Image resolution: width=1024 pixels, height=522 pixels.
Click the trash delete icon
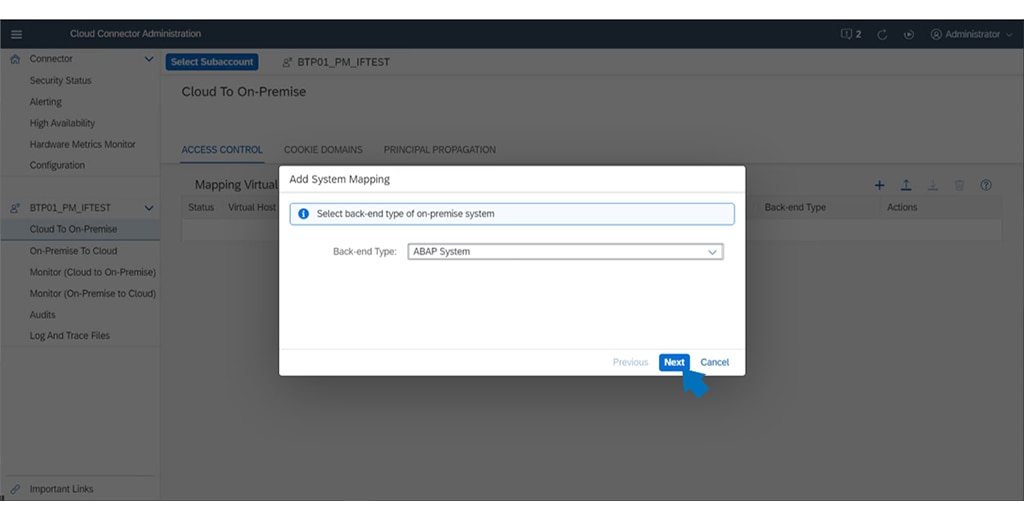click(x=959, y=186)
